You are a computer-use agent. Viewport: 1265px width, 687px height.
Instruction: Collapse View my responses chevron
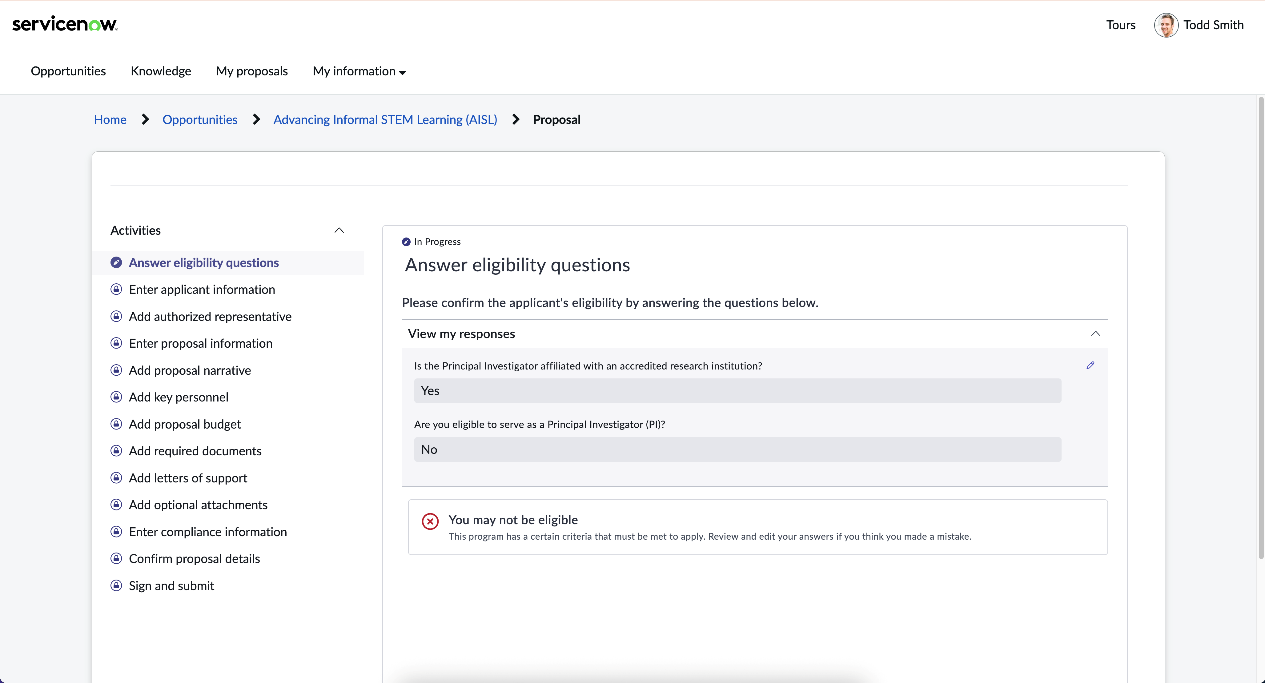pyautogui.click(x=1095, y=333)
